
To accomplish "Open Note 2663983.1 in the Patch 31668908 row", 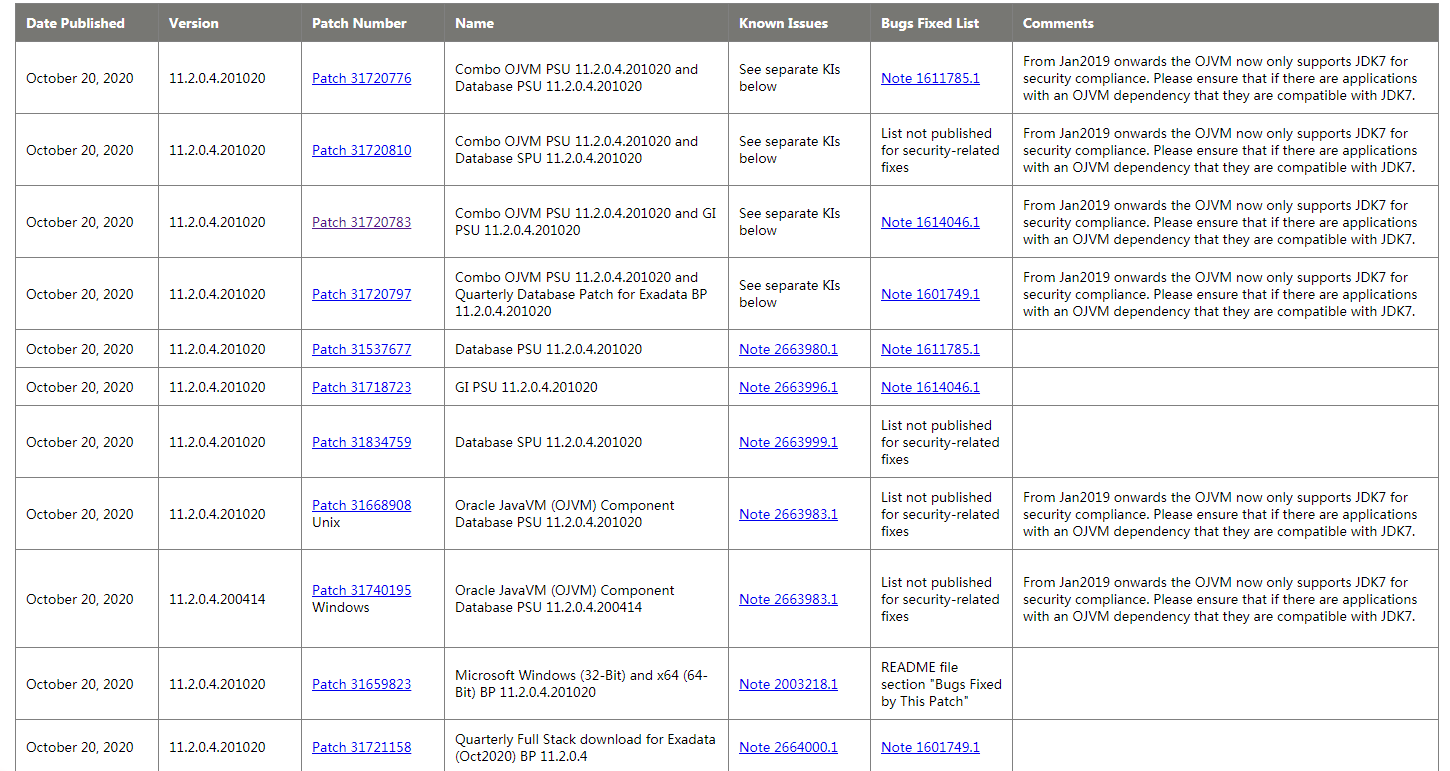I will (x=788, y=514).
